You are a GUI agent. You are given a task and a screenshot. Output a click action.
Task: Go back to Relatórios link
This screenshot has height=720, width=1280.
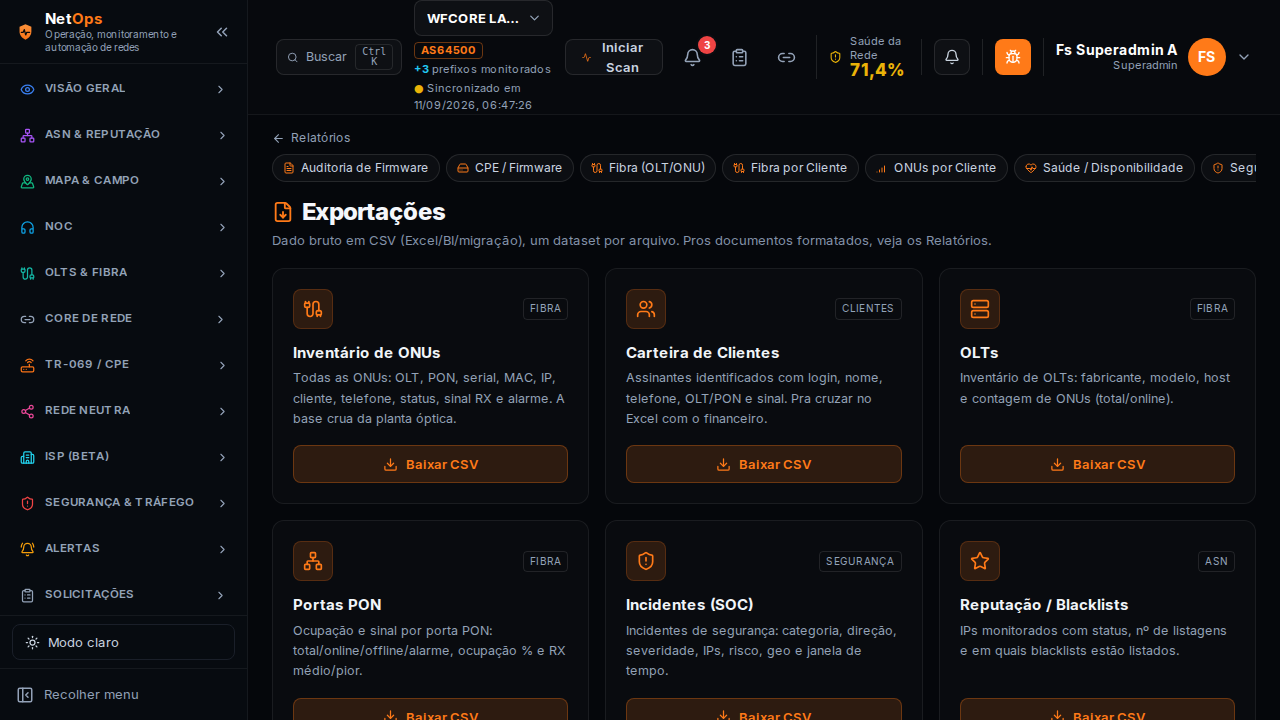click(x=312, y=138)
